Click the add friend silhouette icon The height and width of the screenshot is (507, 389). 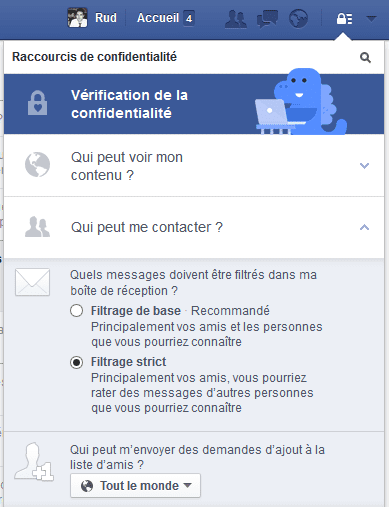tap(34, 462)
